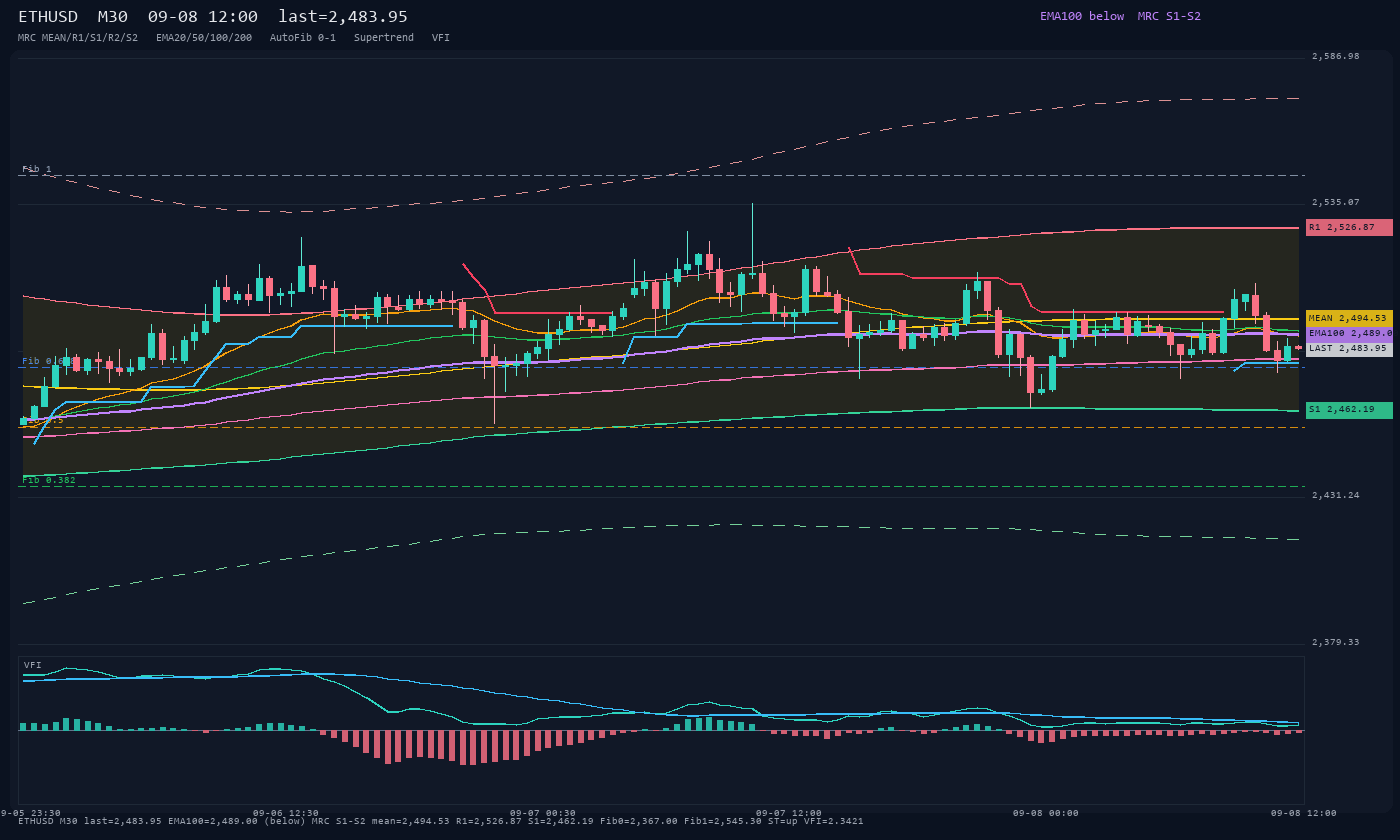Click the 2,586.98 price axis label

click(x=1336, y=56)
